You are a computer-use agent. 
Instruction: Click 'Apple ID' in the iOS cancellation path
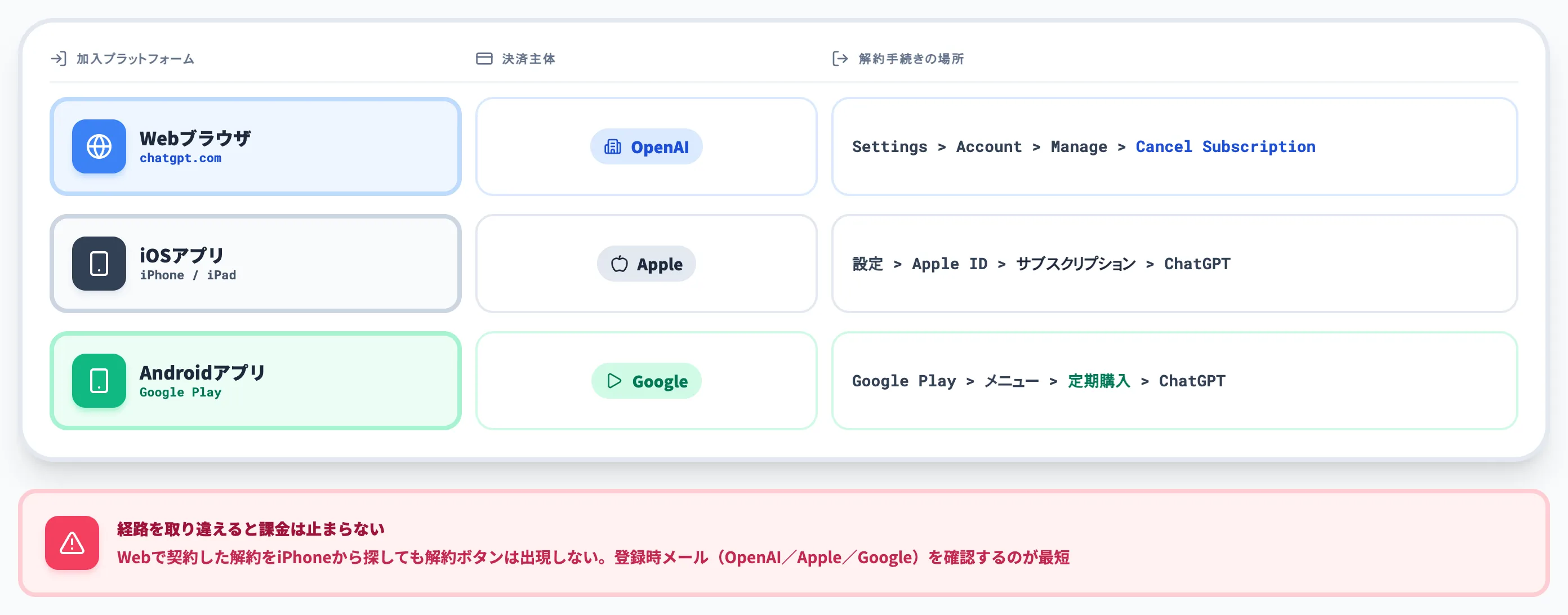coord(950,264)
